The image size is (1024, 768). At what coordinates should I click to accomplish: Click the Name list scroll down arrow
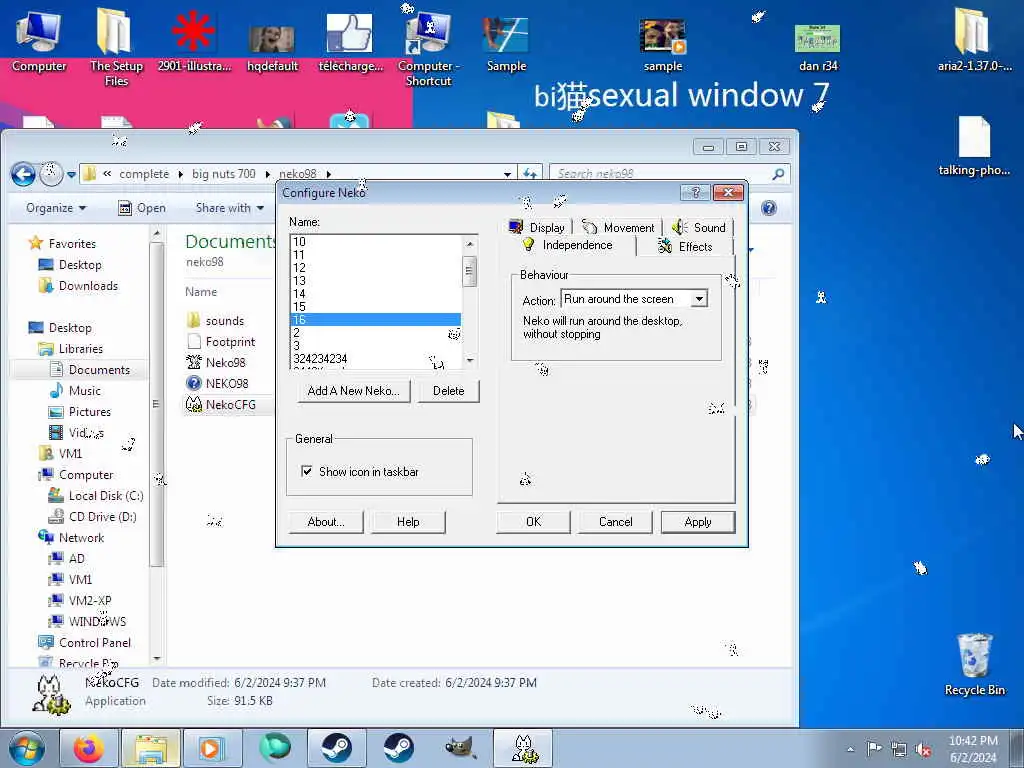pyautogui.click(x=470, y=360)
